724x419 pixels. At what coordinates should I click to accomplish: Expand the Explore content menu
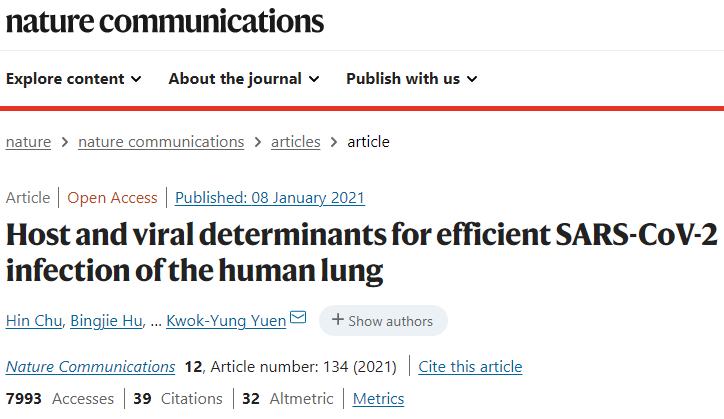[x=73, y=79]
